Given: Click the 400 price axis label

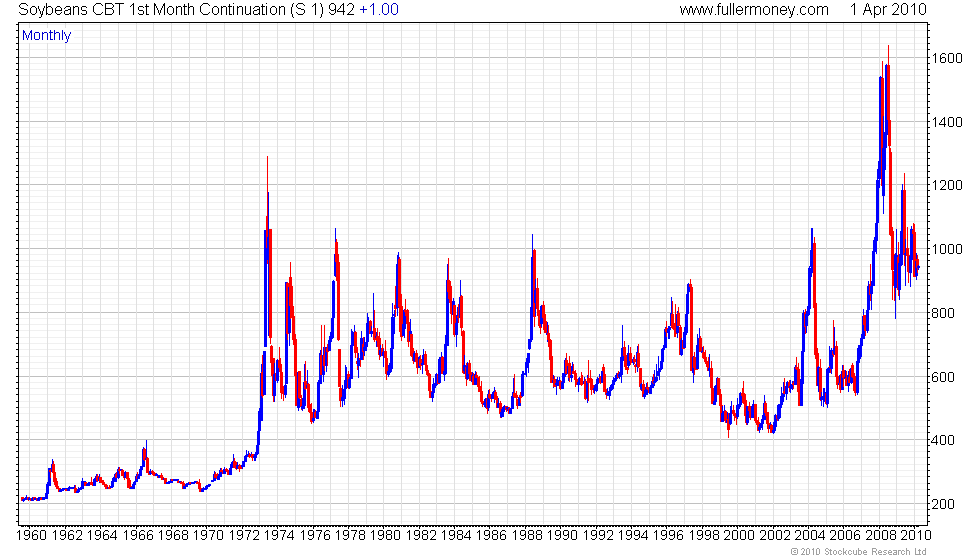Looking at the screenshot, I should pyautogui.click(x=943, y=440).
